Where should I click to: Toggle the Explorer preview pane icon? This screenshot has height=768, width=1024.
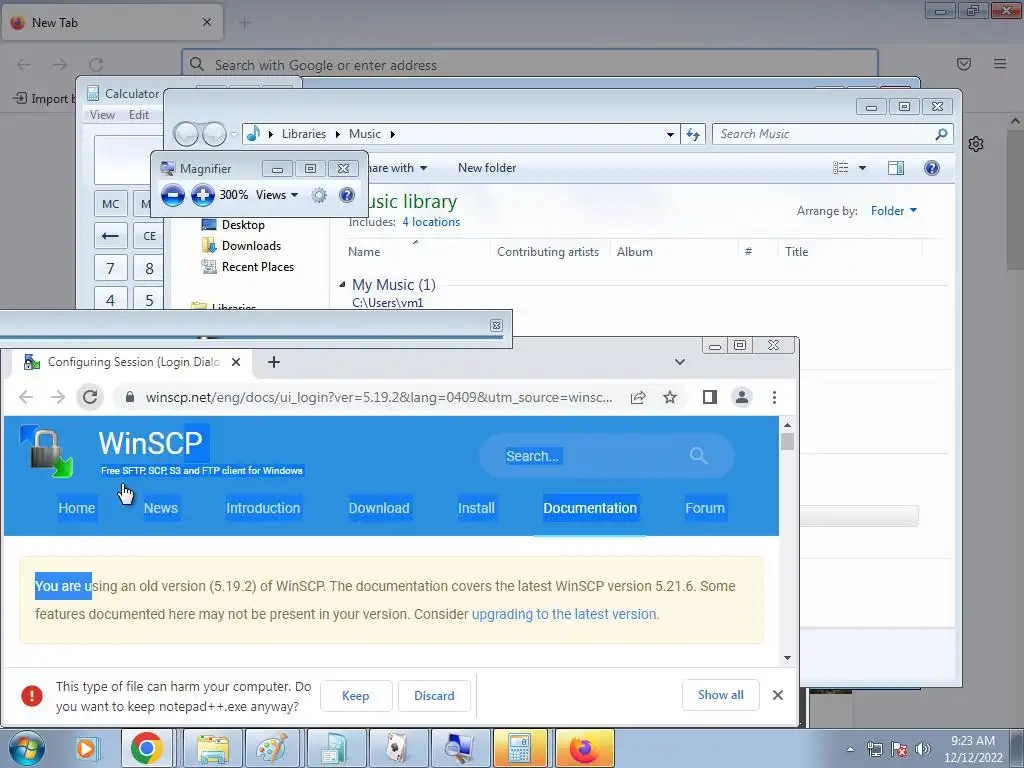click(896, 168)
